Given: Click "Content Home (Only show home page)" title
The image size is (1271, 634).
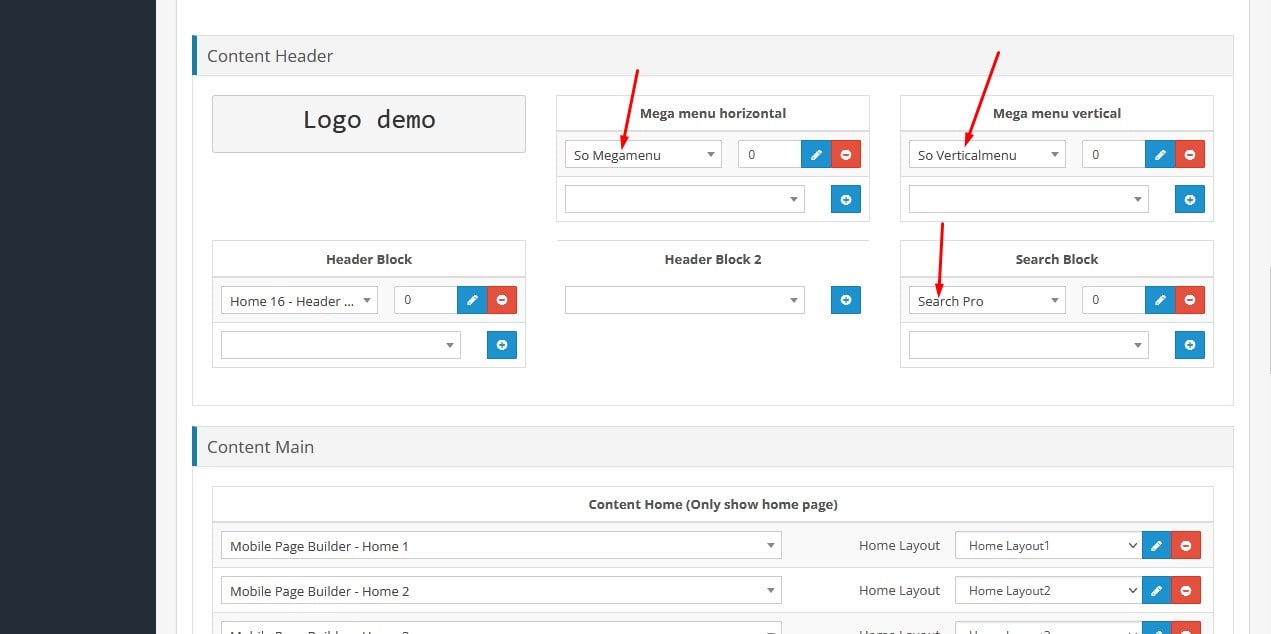Looking at the screenshot, I should point(713,504).
